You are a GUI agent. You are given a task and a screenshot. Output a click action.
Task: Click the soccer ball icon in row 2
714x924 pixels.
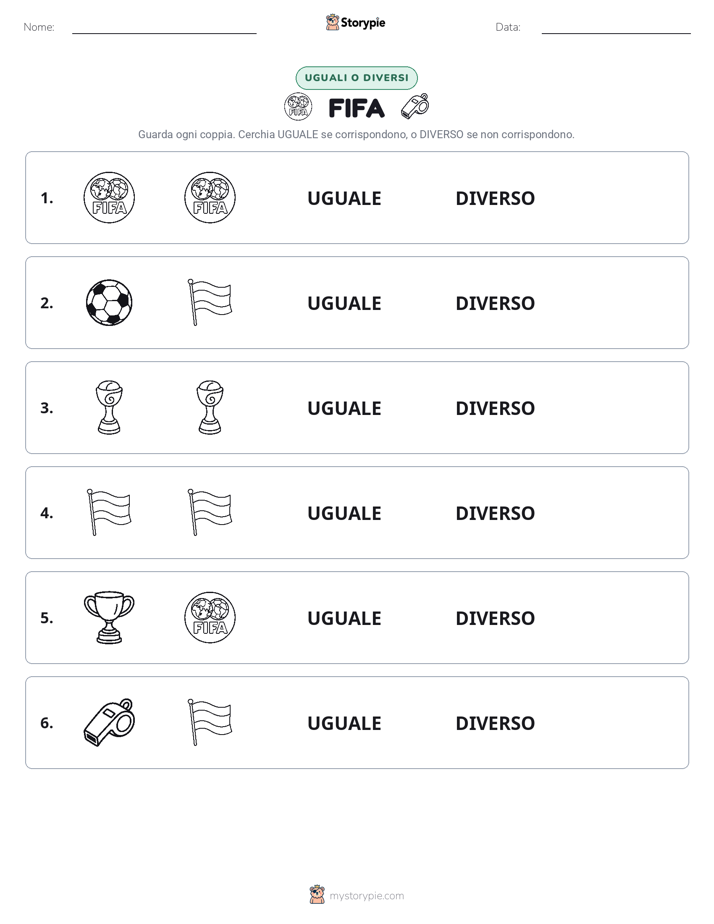coord(109,302)
